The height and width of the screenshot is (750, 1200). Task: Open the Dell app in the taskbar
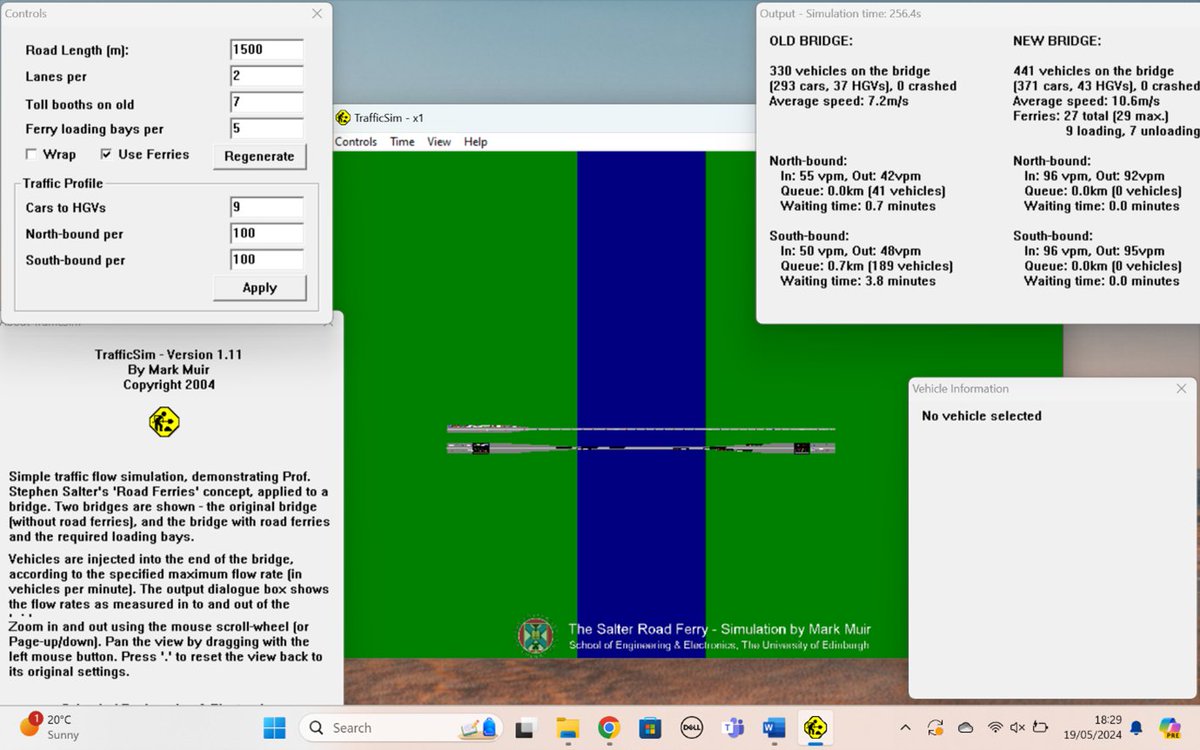(x=690, y=728)
